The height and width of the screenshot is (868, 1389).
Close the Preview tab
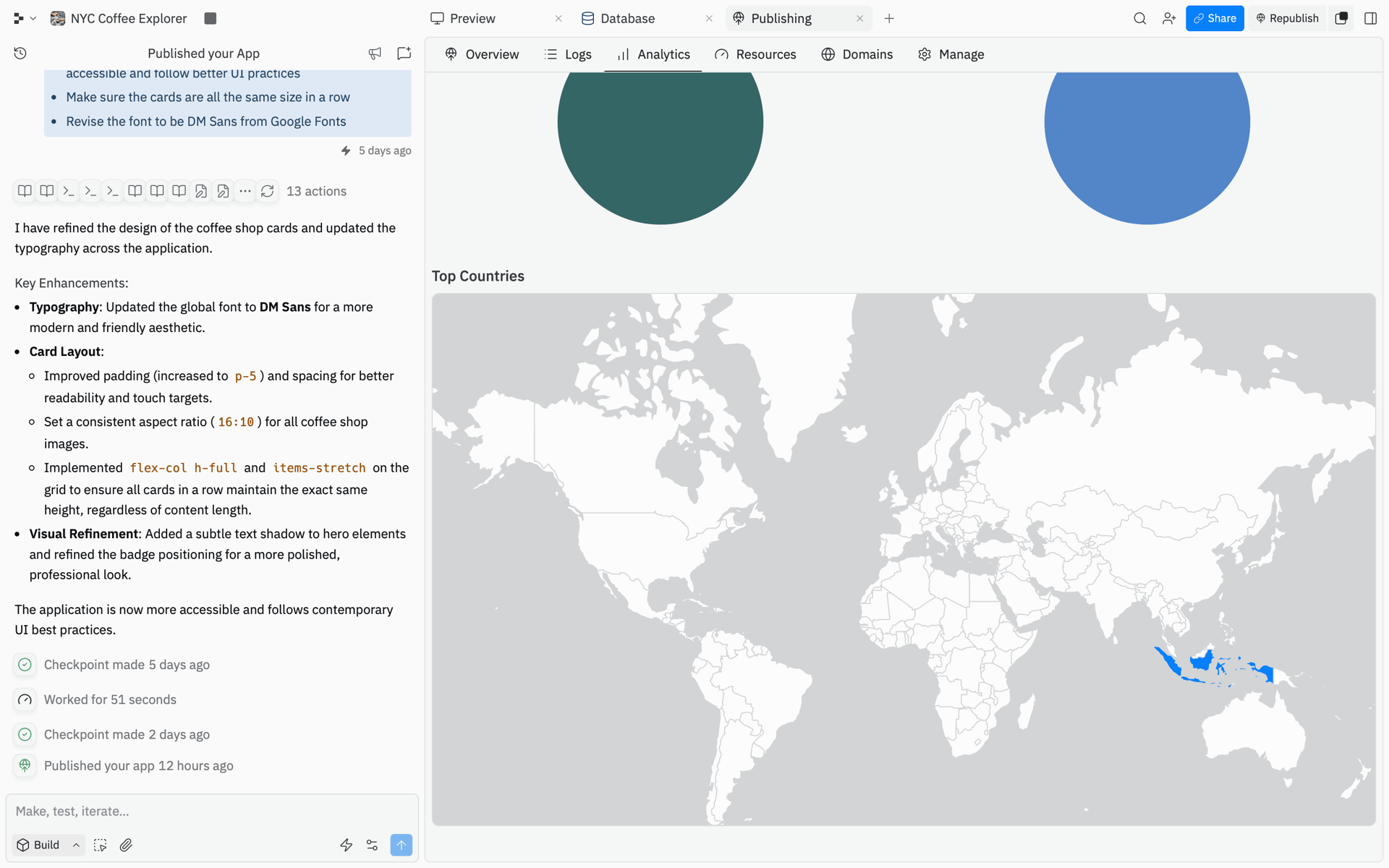[x=558, y=19]
